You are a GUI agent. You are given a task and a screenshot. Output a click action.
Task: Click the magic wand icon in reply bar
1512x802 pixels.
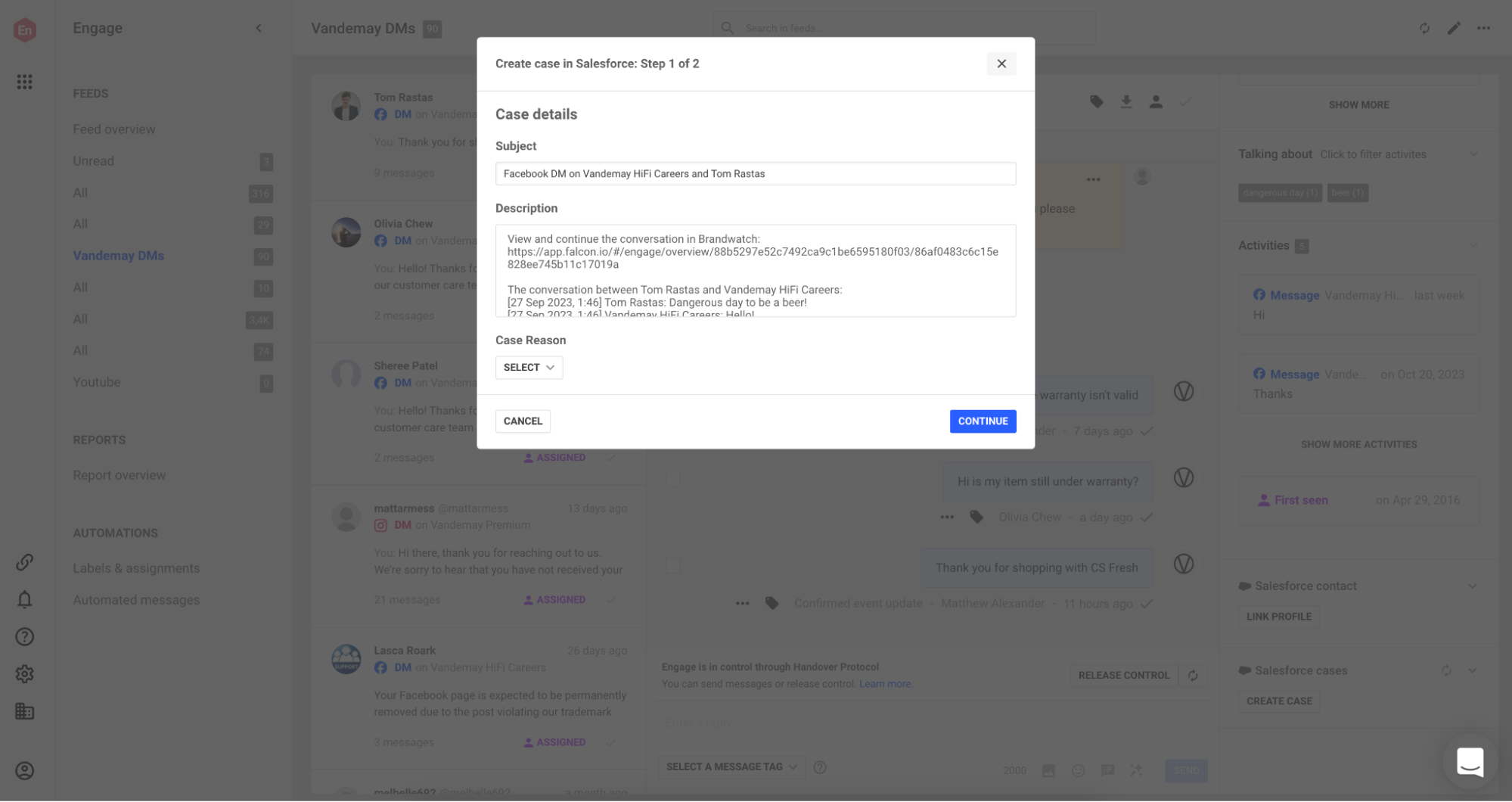[1136, 770]
